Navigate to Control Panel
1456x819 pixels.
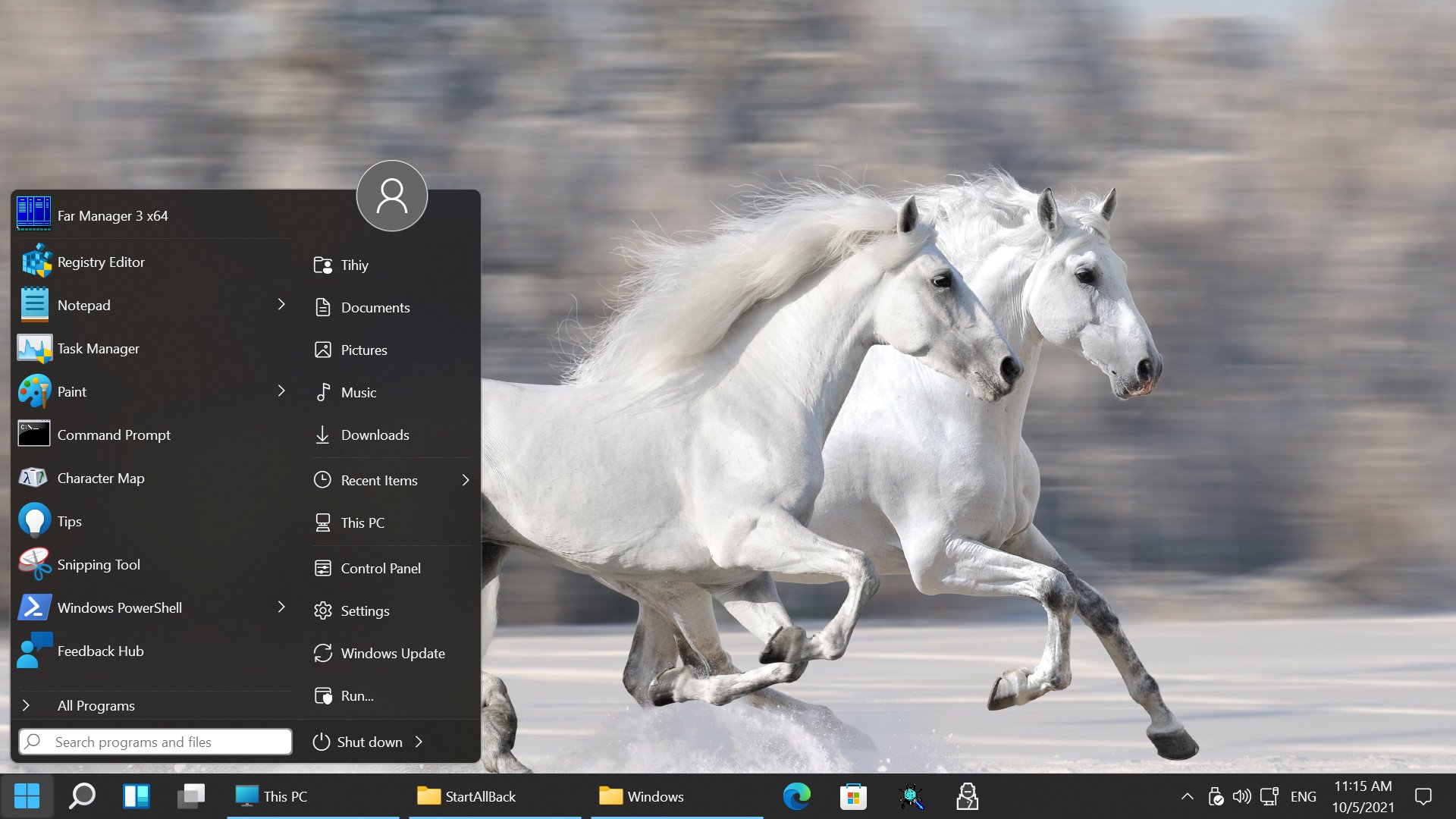(380, 567)
